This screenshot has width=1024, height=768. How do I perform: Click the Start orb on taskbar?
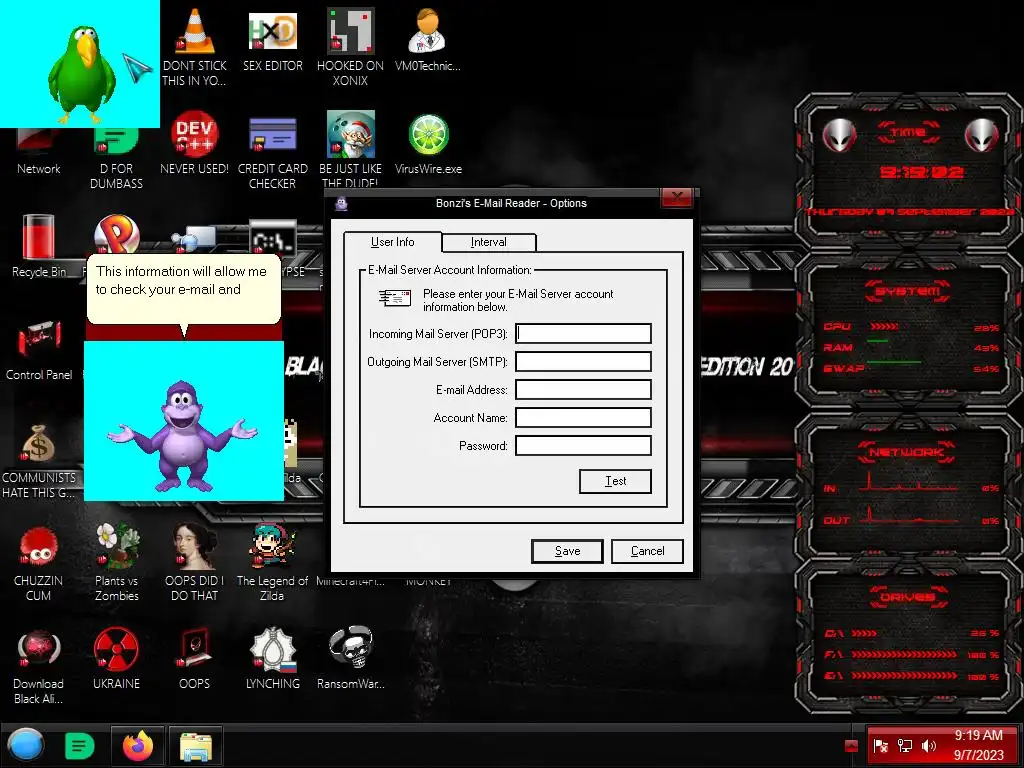click(x=25, y=746)
